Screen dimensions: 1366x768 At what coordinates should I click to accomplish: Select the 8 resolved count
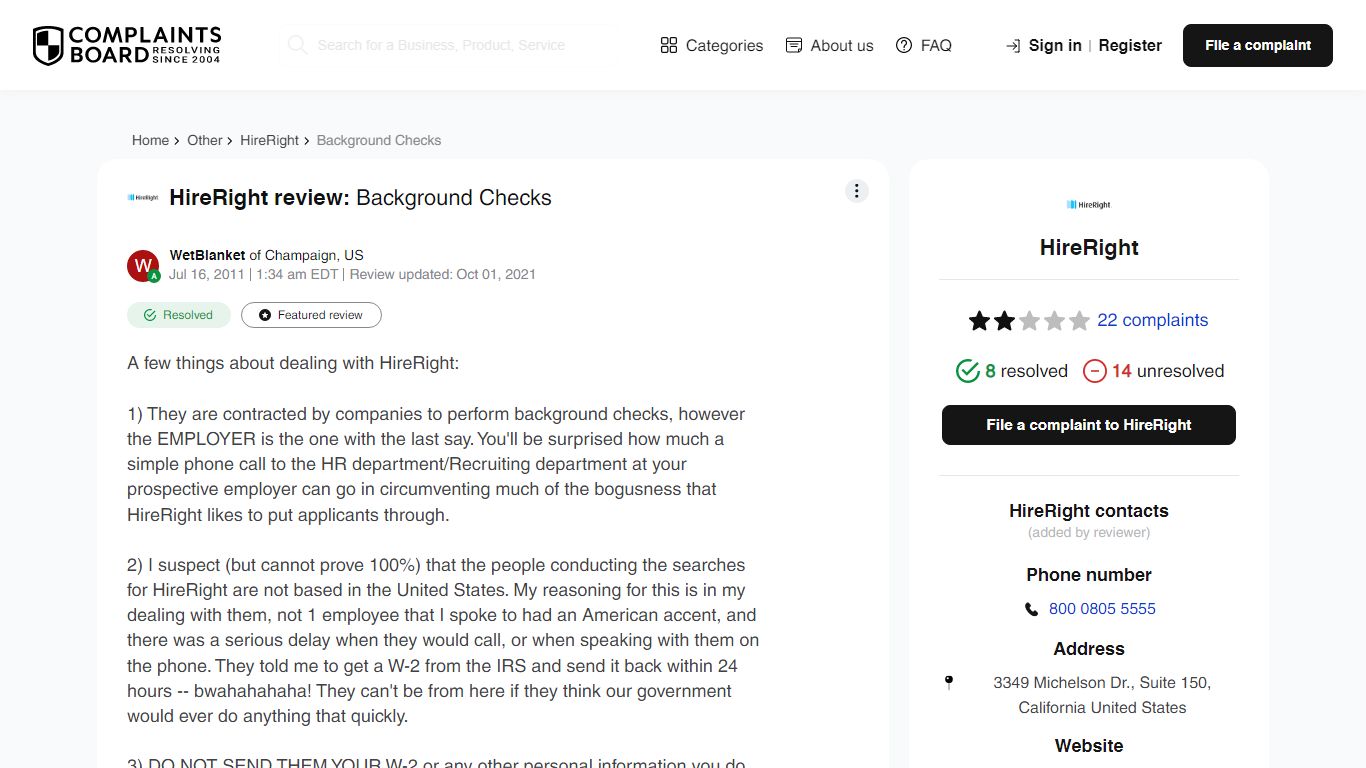(x=1026, y=371)
